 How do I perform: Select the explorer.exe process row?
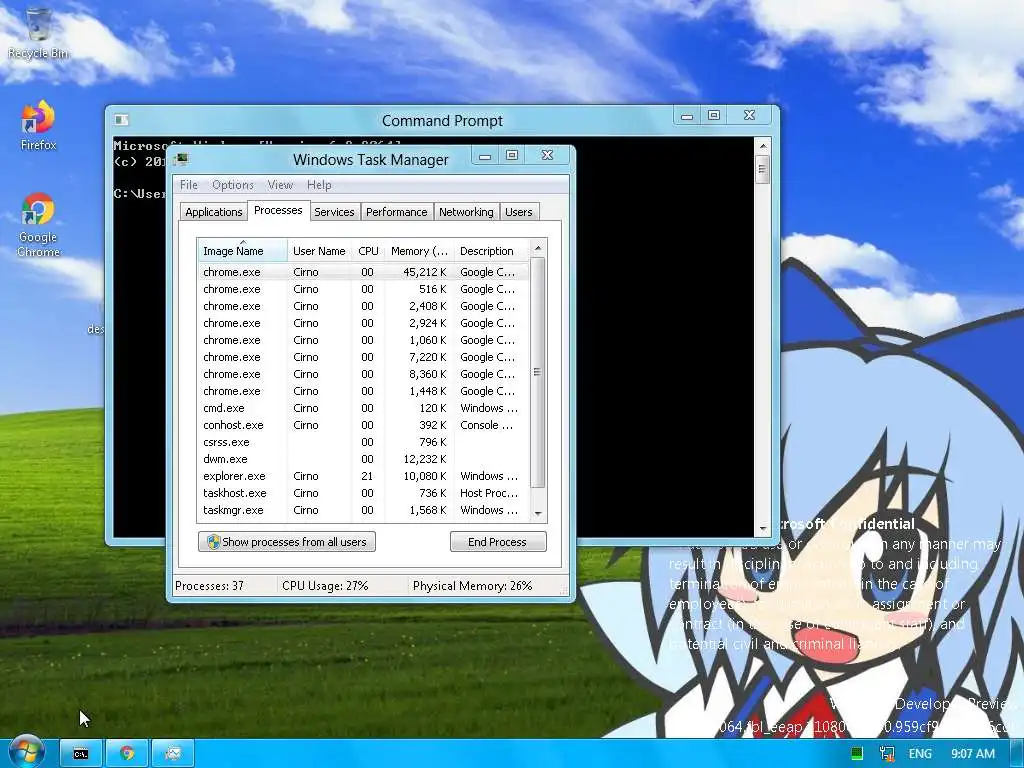(363, 475)
